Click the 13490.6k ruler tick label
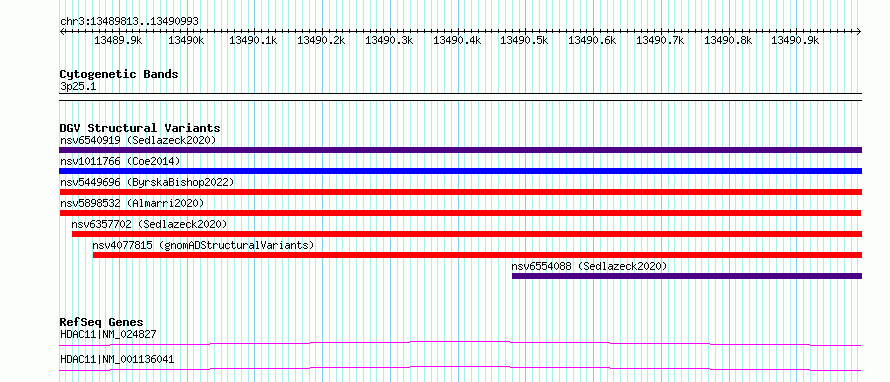Viewport: 890px width, 382px height. pos(592,40)
